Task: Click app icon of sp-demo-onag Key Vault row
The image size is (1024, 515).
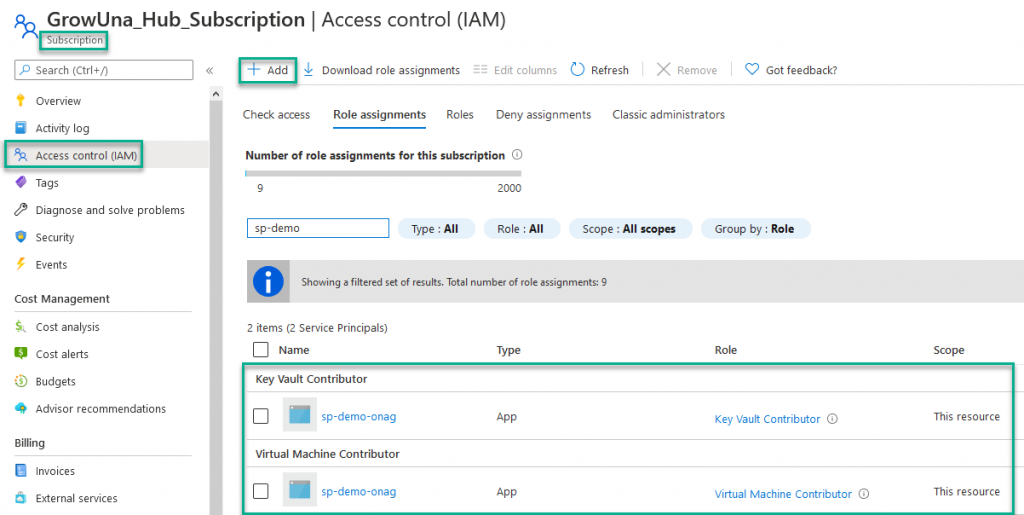Action: point(300,414)
